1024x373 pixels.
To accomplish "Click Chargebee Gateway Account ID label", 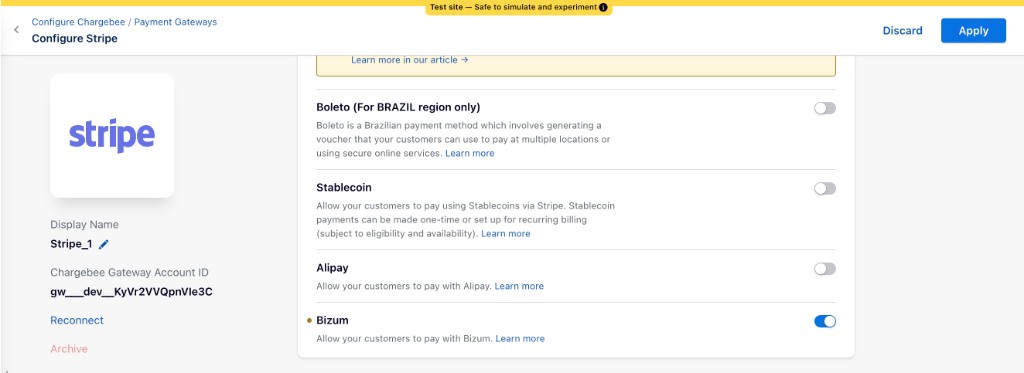I will pos(129,273).
